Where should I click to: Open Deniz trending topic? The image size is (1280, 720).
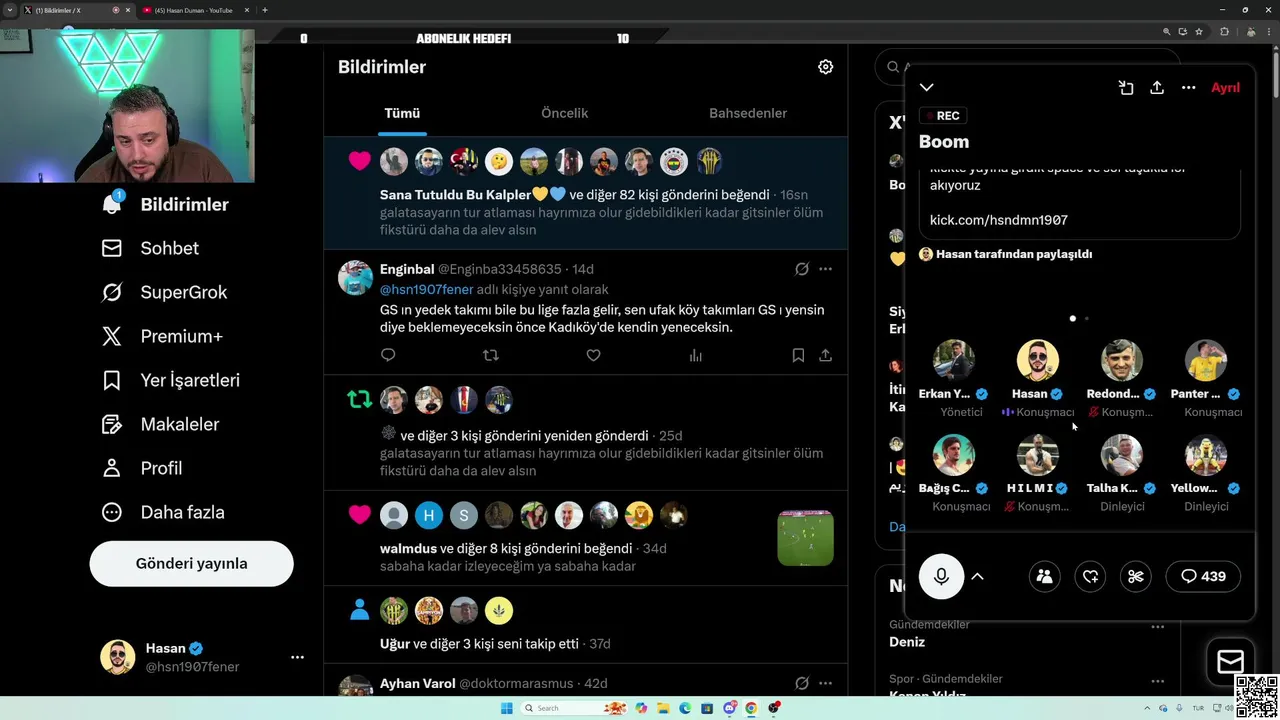[907, 642]
